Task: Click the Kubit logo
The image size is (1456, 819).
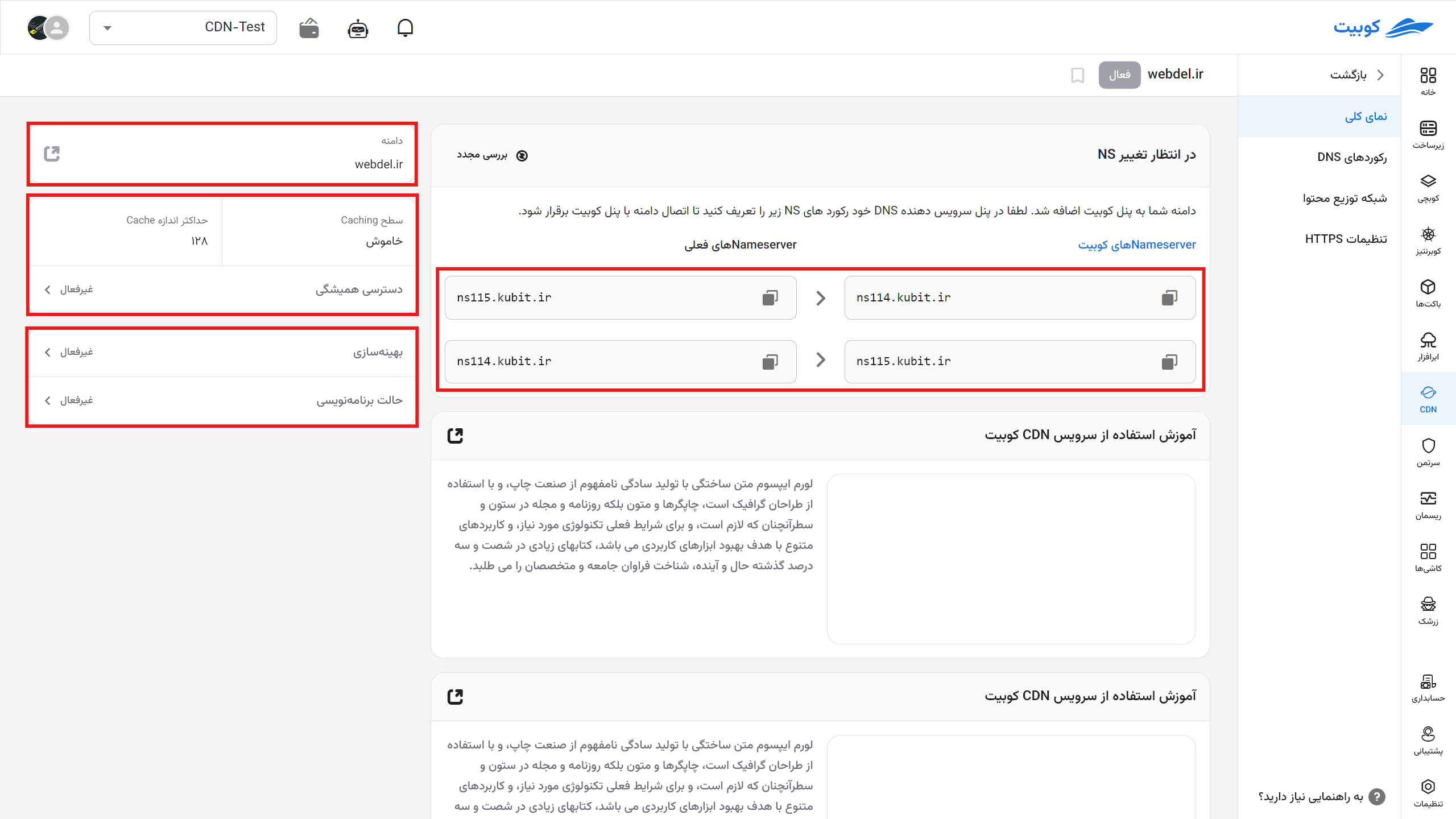Action: click(1383, 27)
